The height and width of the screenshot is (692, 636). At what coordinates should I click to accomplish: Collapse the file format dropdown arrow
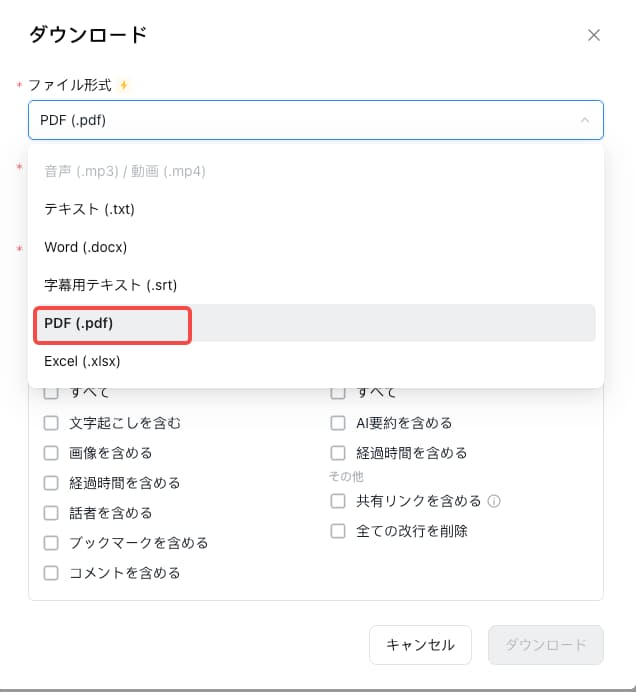click(584, 120)
